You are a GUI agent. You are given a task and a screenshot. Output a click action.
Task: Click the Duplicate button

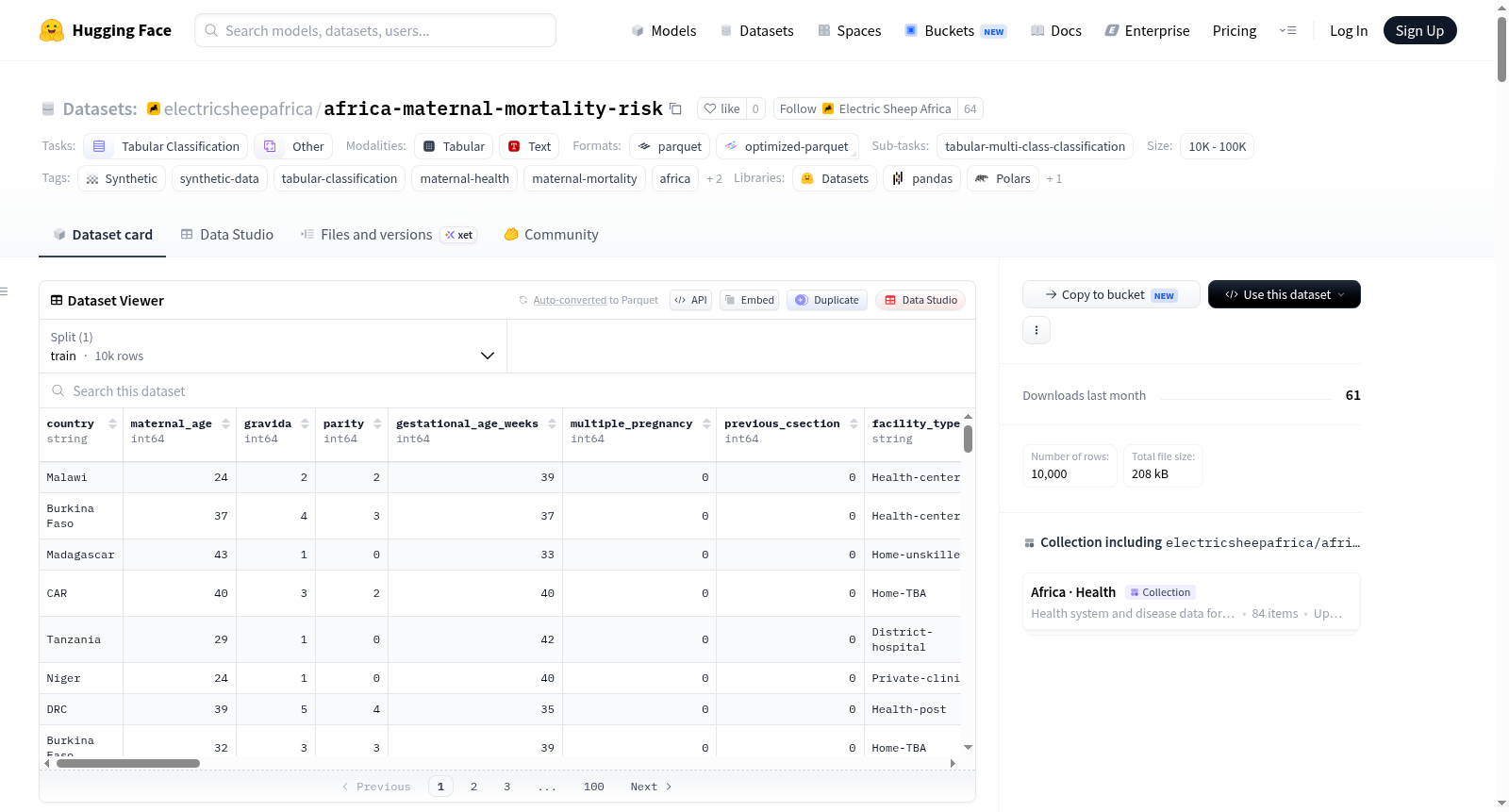tap(827, 300)
